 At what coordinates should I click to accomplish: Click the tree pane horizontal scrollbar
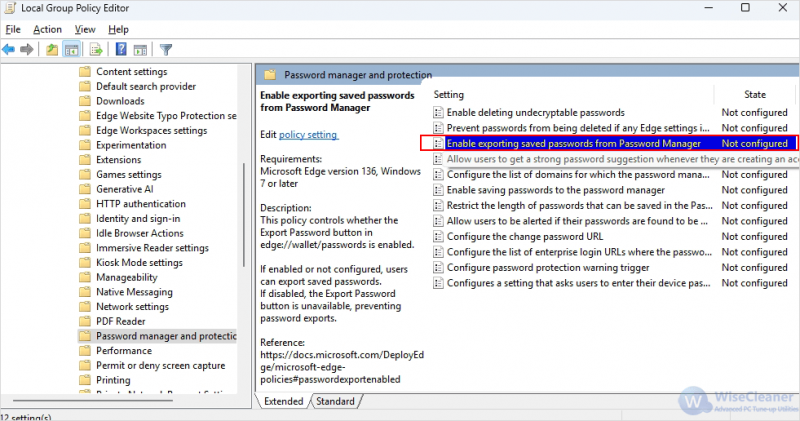pos(93,401)
